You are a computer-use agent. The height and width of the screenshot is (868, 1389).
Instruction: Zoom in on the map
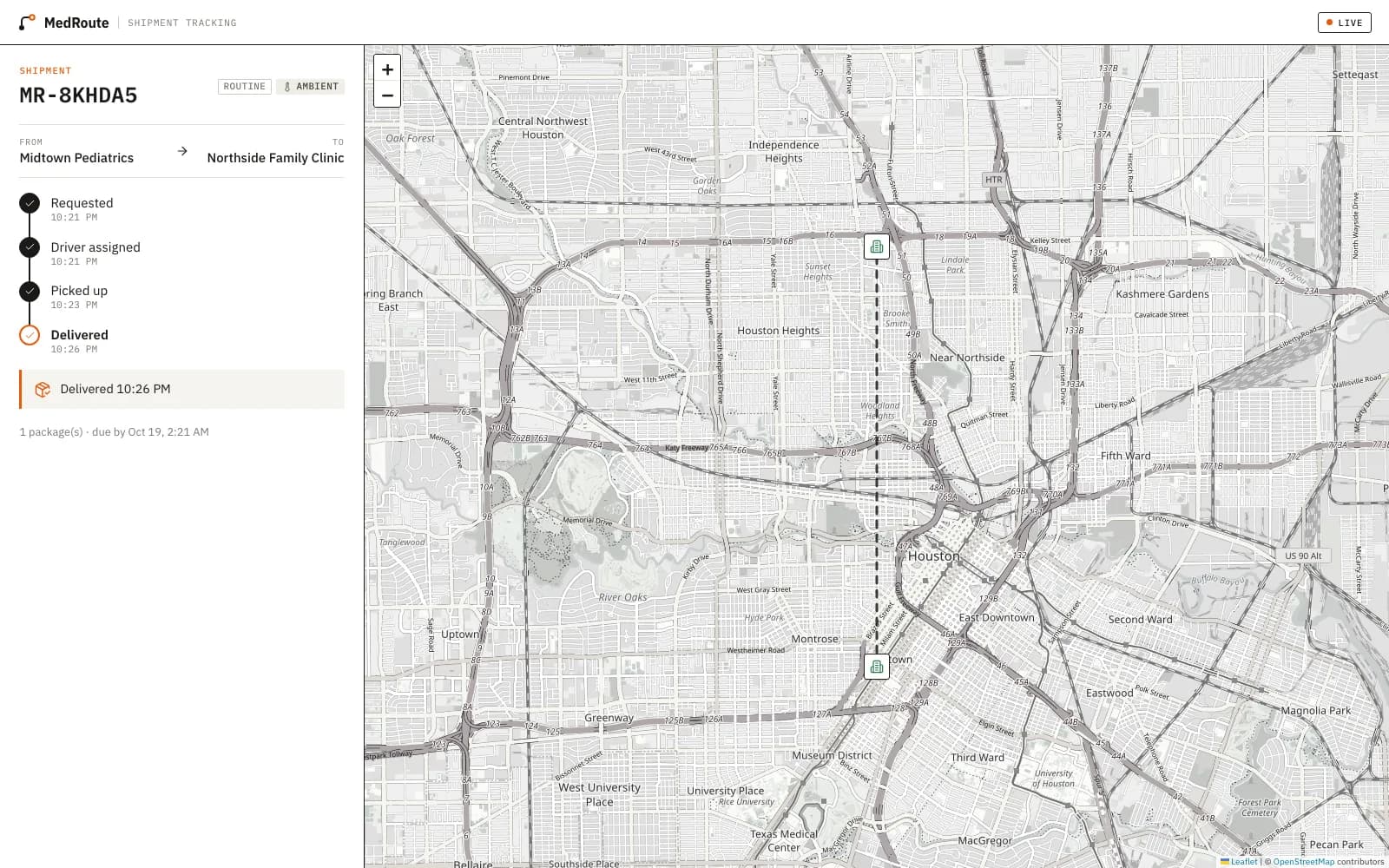click(x=387, y=69)
